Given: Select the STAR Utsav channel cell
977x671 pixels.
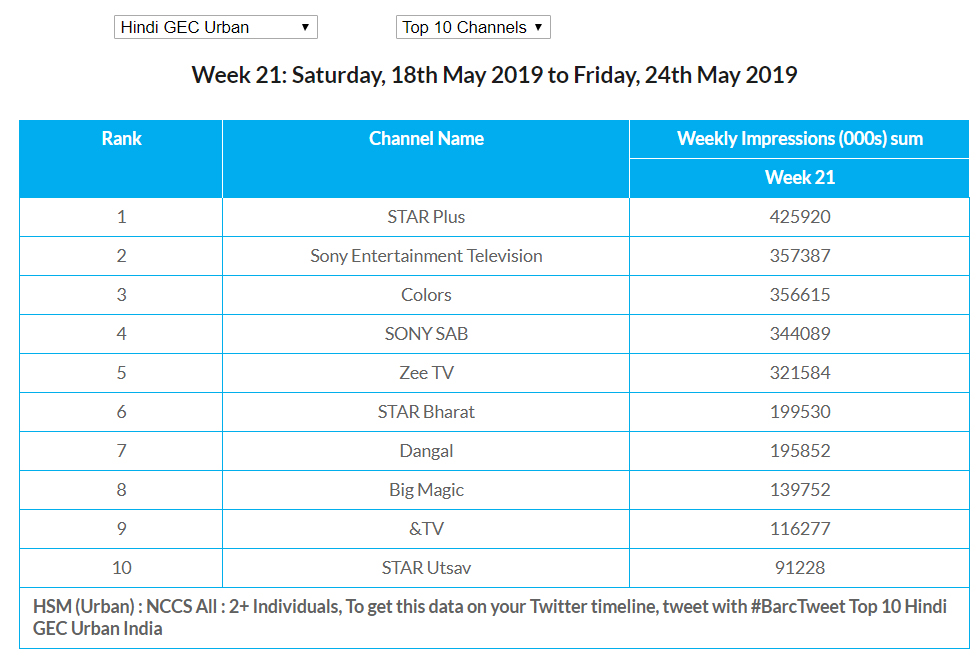Looking at the screenshot, I should tap(426, 568).
